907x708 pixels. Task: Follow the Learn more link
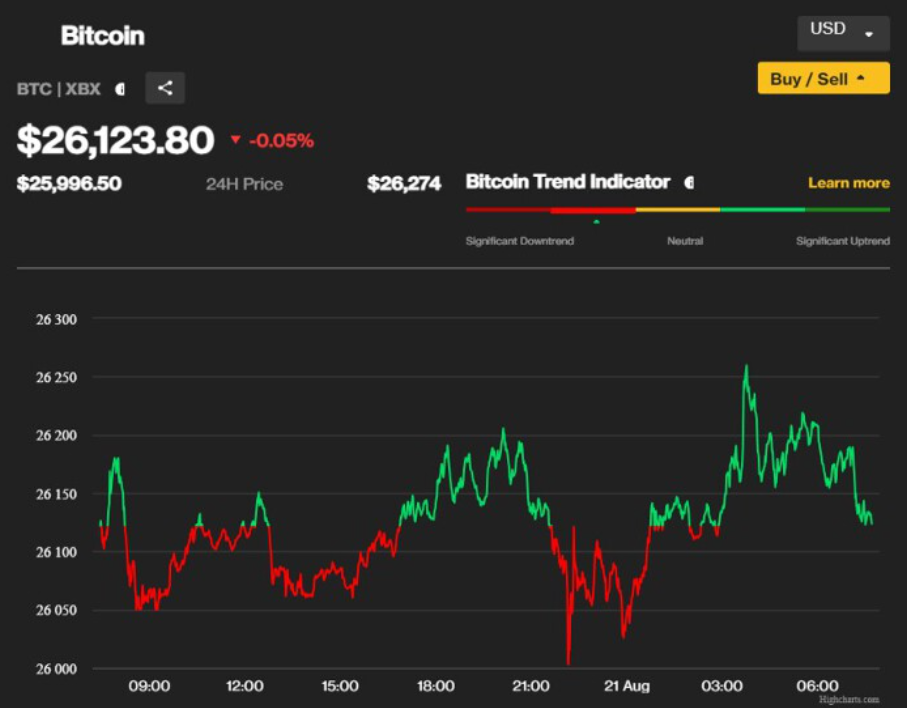[x=849, y=183]
